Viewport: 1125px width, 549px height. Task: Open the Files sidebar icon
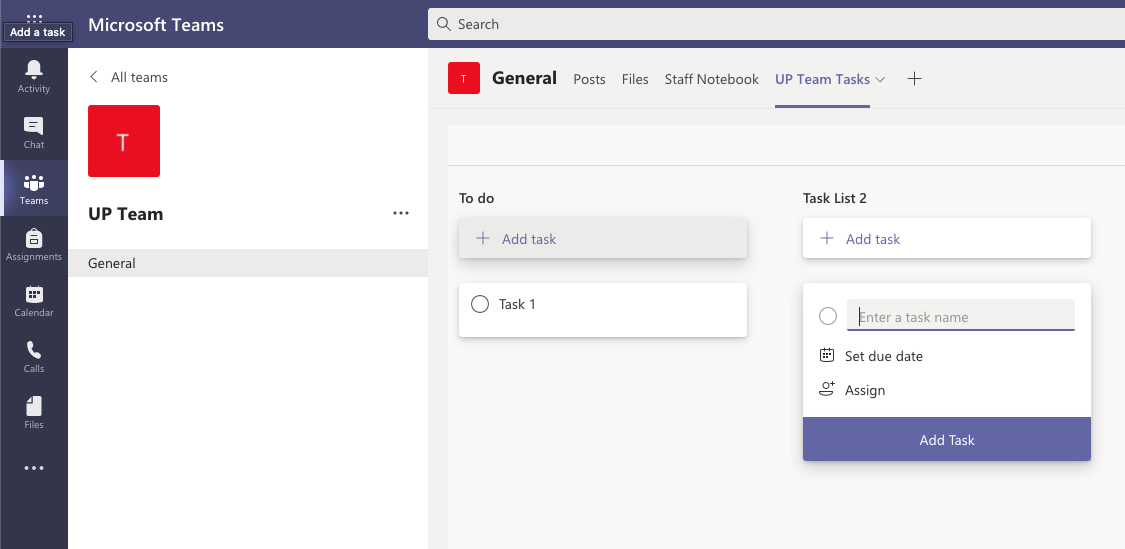click(x=34, y=406)
